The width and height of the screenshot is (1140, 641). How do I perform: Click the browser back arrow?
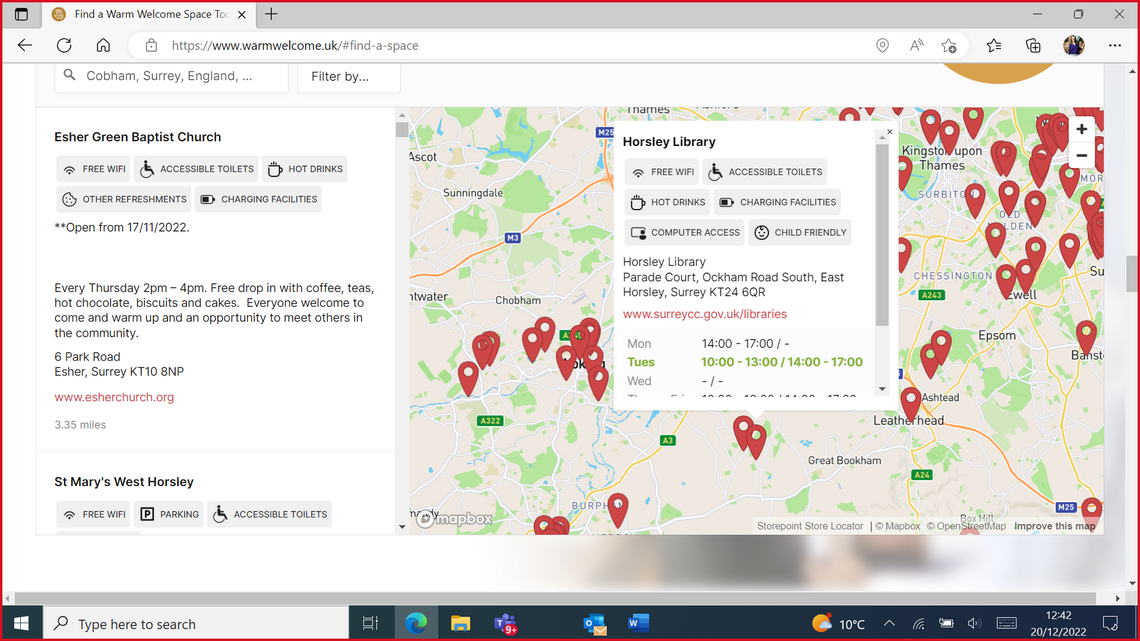pos(25,45)
